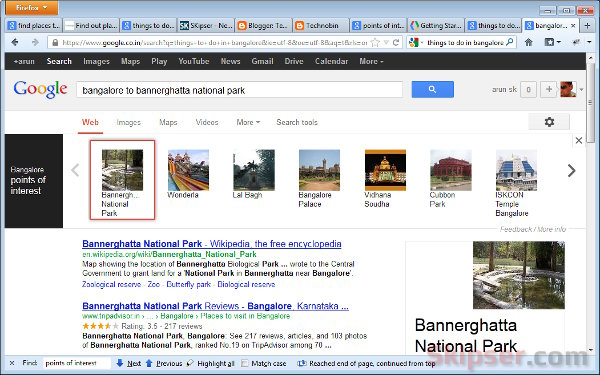
Task: Open the Zoological reserve sitelink
Action: pyautogui.click(x=111, y=284)
